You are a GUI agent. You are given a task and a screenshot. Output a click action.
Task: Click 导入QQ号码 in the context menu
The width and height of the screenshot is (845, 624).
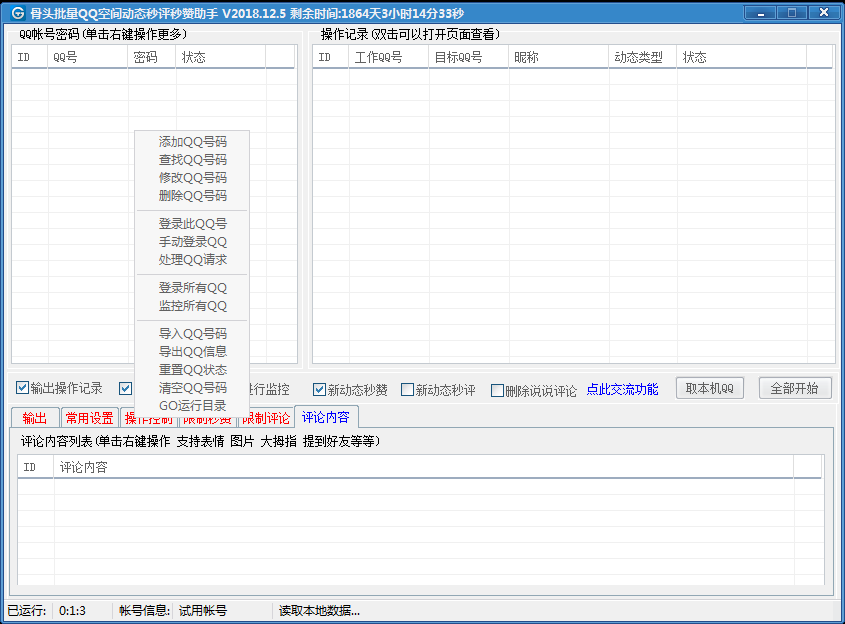pos(192,334)
